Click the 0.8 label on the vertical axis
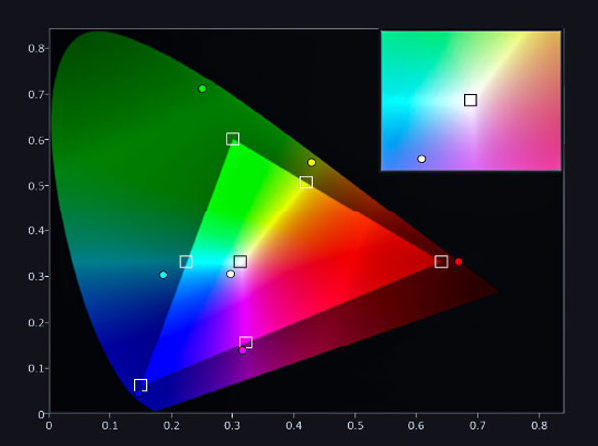Image resolution: width=598 pixels, height=446 pixels. (x=35, y=48)
